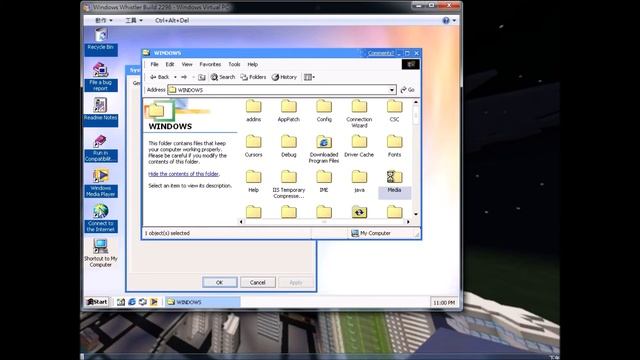Select the Run in Compatibility desktop icon
The height and width of the screenshot is (360, 640).
click(100, 148)
